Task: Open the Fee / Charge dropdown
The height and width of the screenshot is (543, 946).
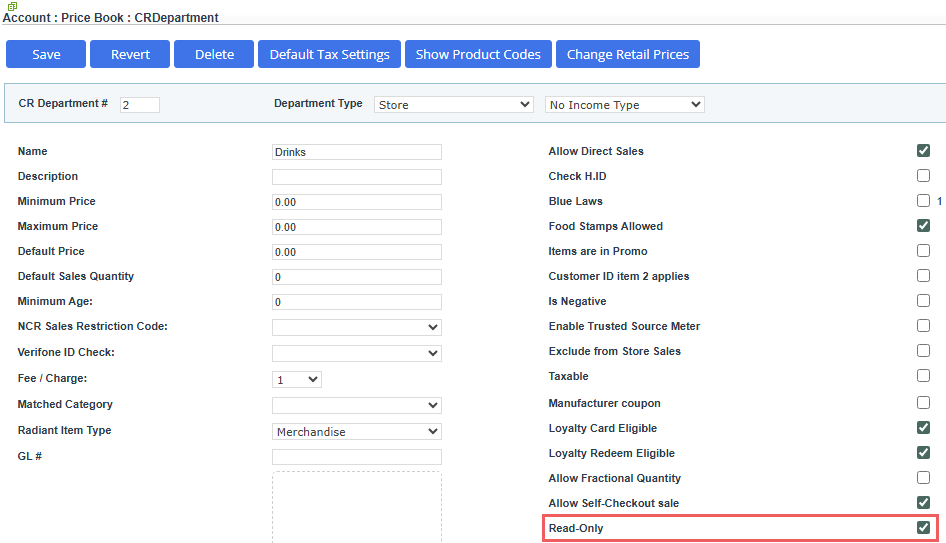Action: 297,380
